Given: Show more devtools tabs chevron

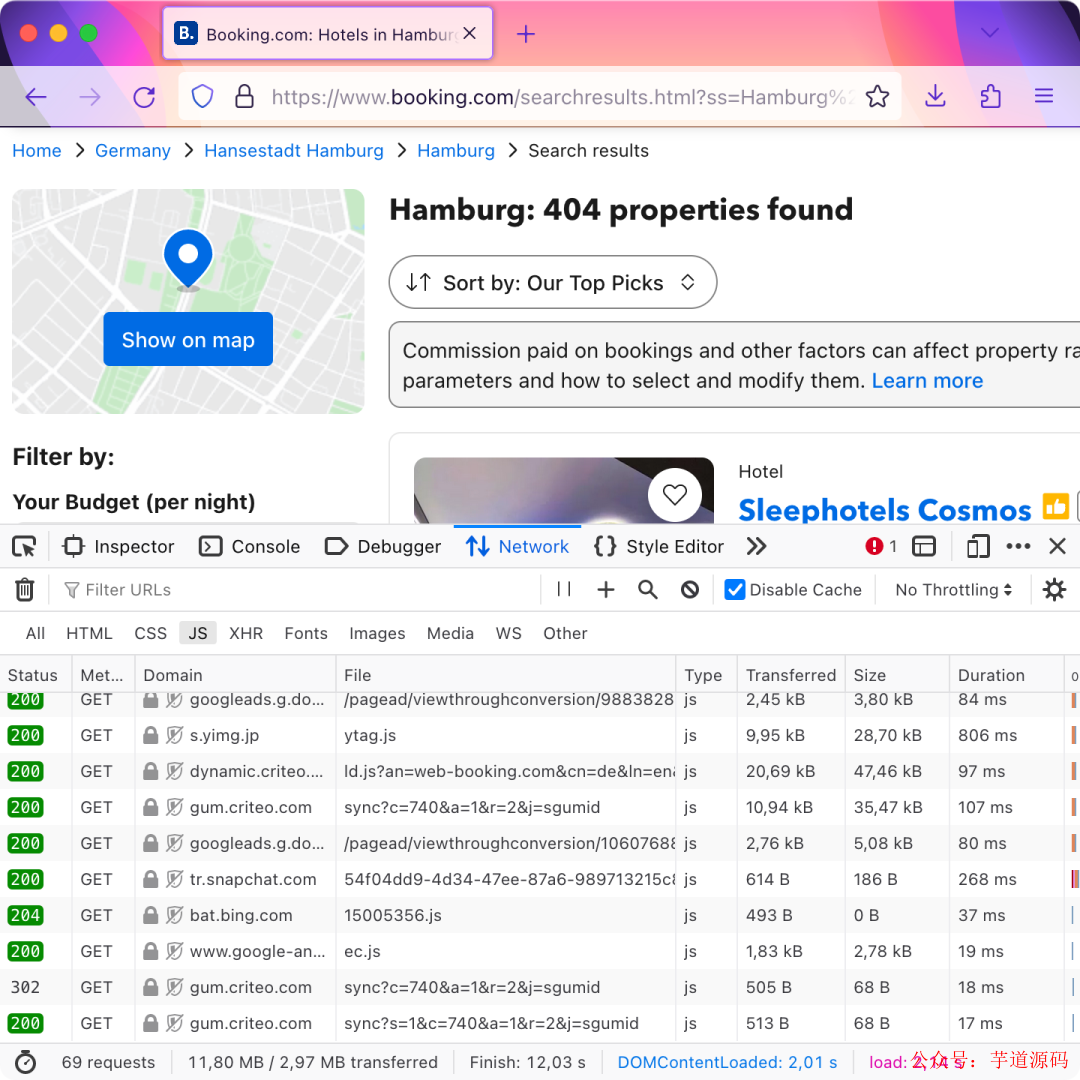Looking at the screenshot, I should [756, 547].
